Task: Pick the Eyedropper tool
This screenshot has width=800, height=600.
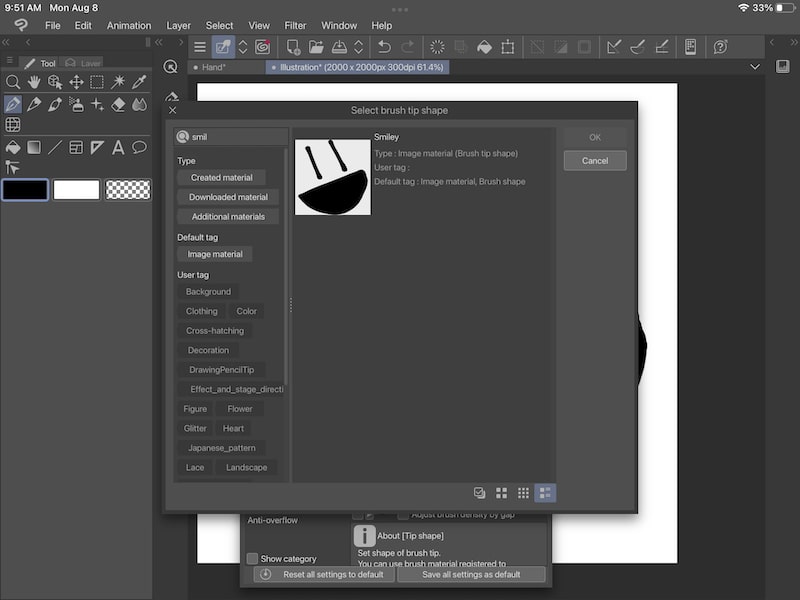Action: pos(140,82)
